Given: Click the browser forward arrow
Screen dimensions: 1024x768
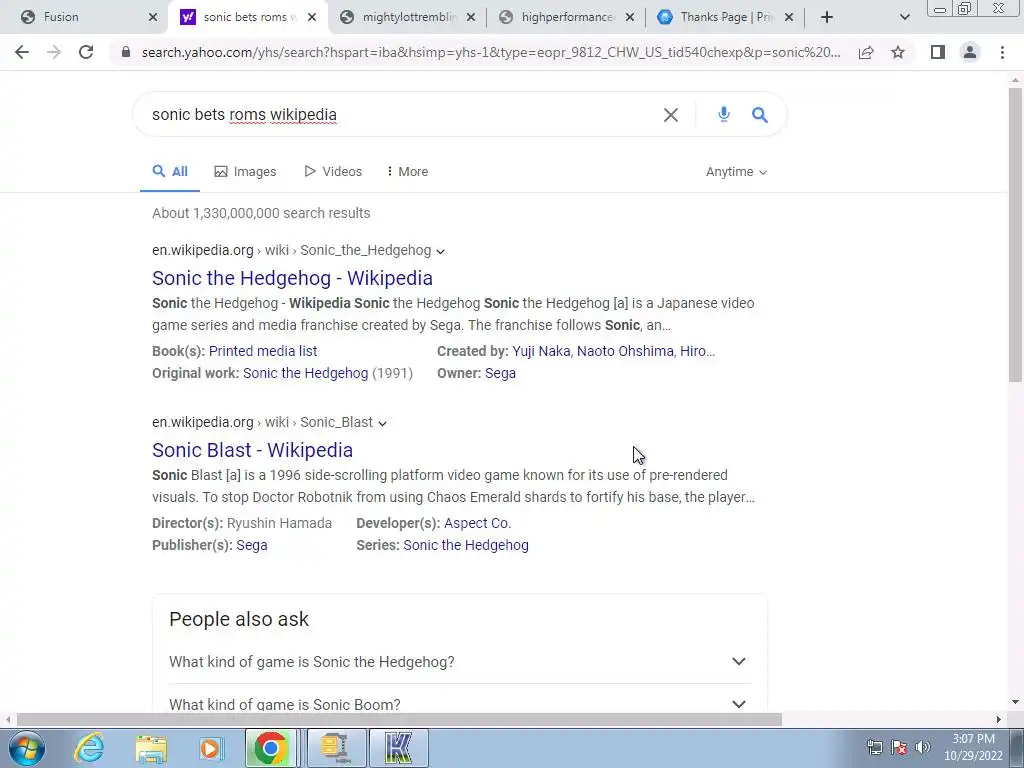Looking at the screenshot, I should coord(54,52).
